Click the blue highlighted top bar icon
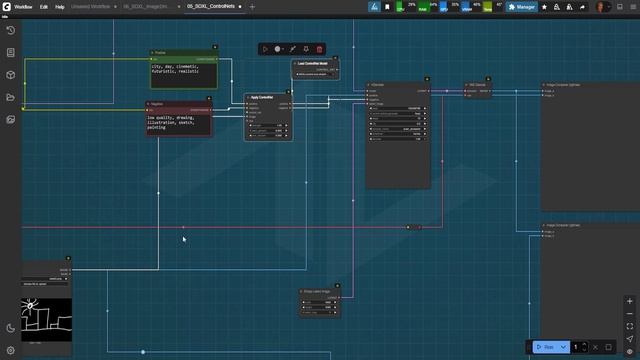The width and height of the screenshot is (640, 360). coord(374,7)
